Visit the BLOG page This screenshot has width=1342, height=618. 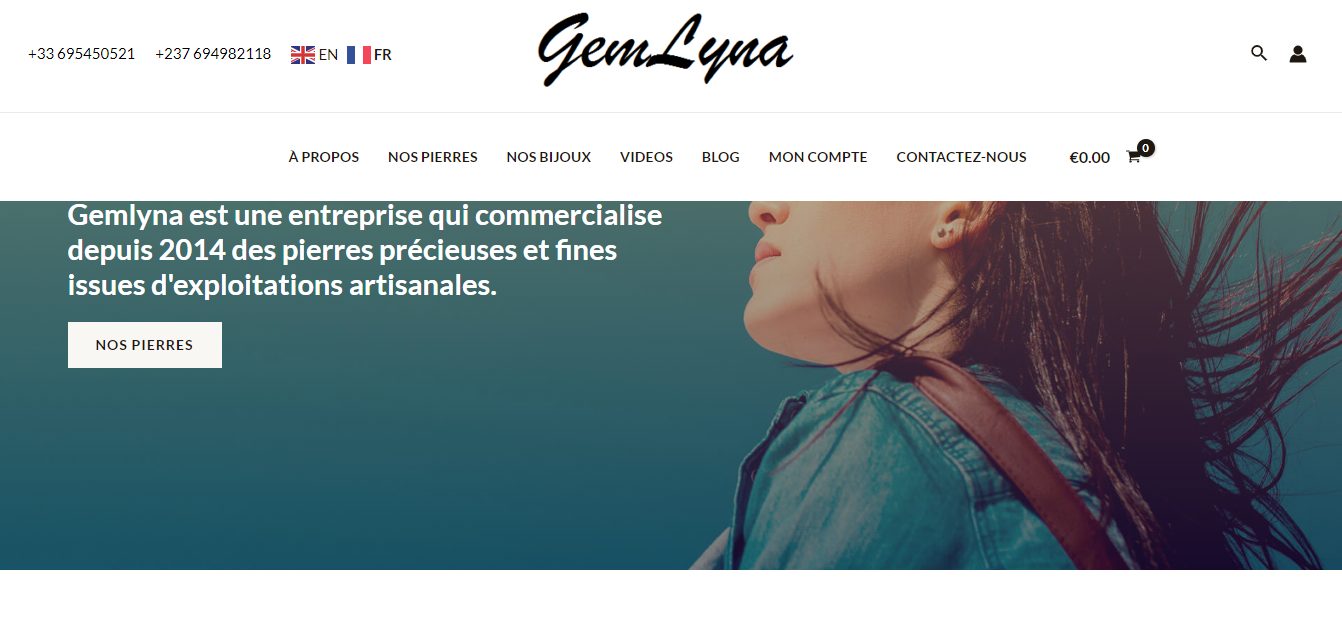pyautogui.click(x=721, y=157)
